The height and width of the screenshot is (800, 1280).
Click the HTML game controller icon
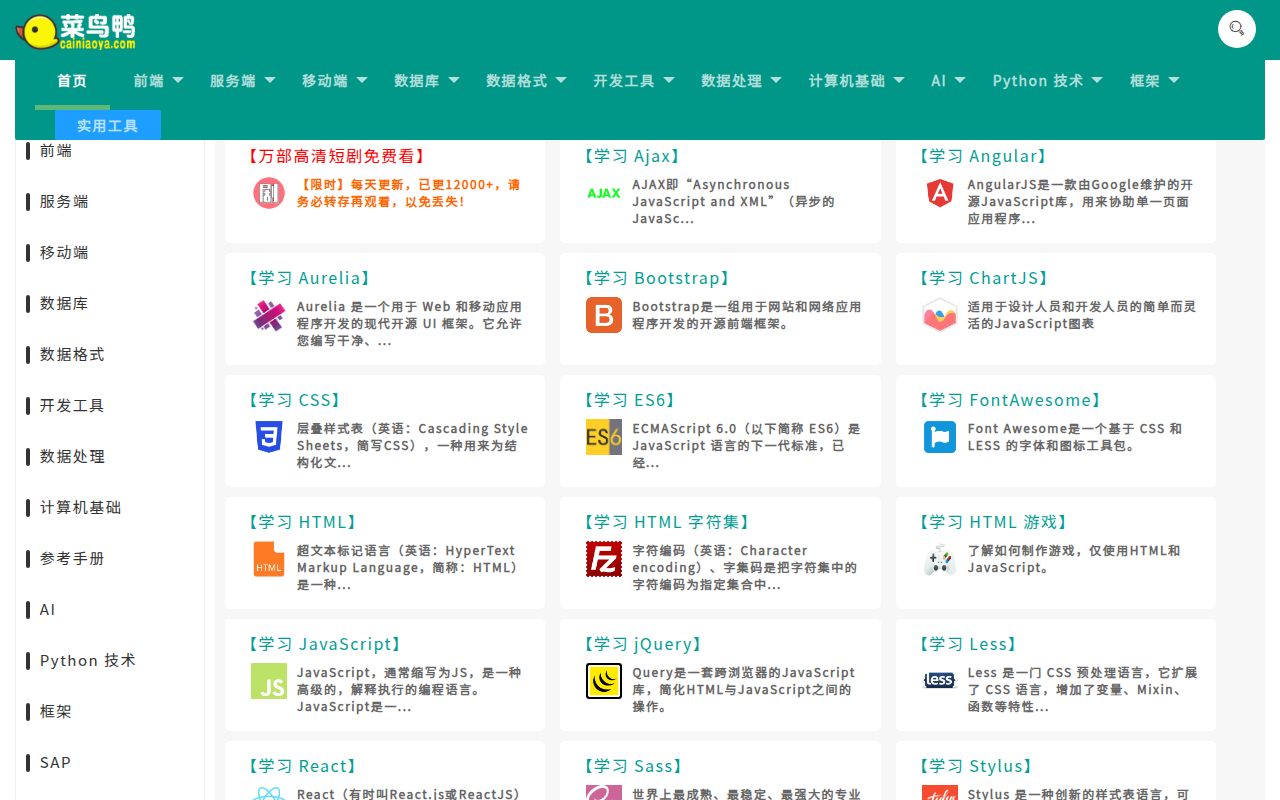[x=940, y=559]
